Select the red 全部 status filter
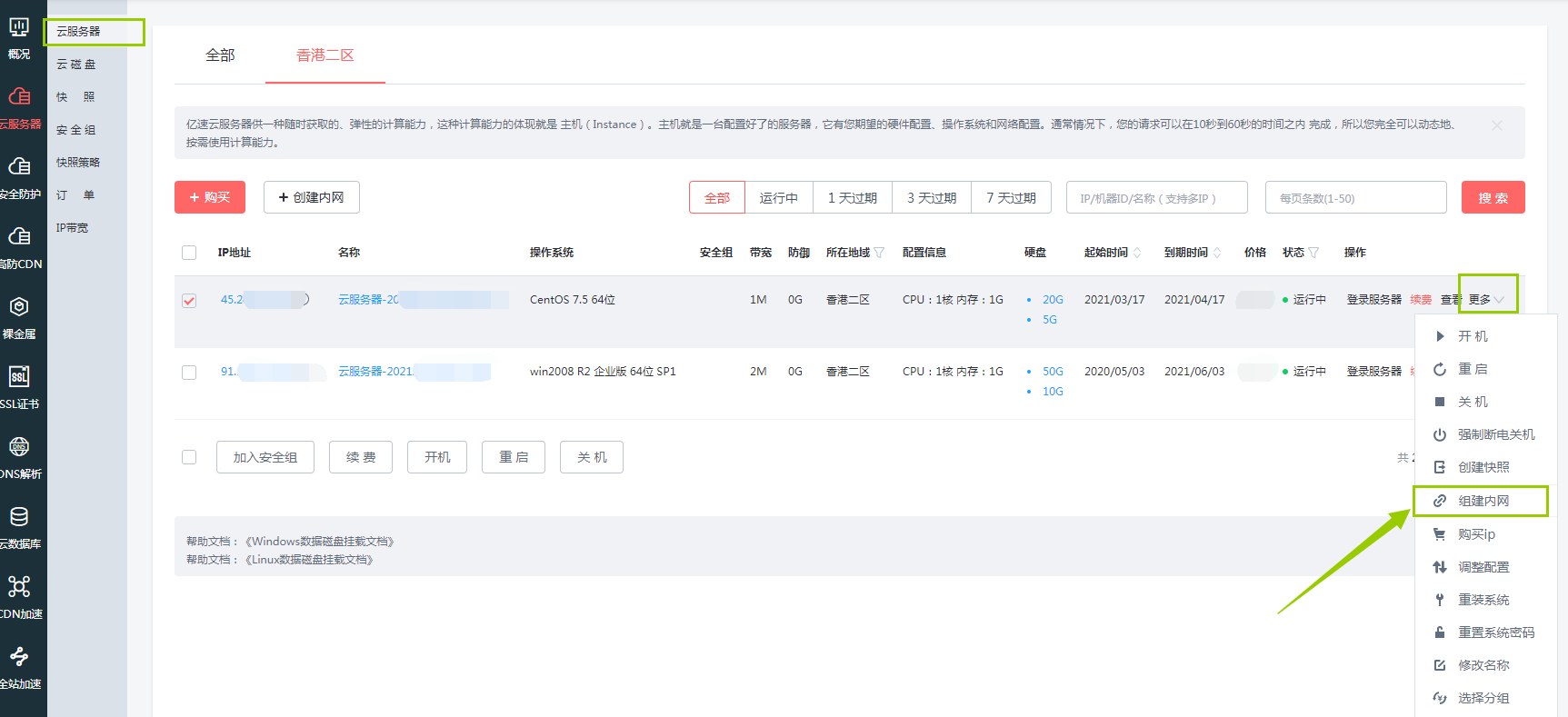Image resolution: width=1568 pixels, height=717 pixels. point(717,198)
